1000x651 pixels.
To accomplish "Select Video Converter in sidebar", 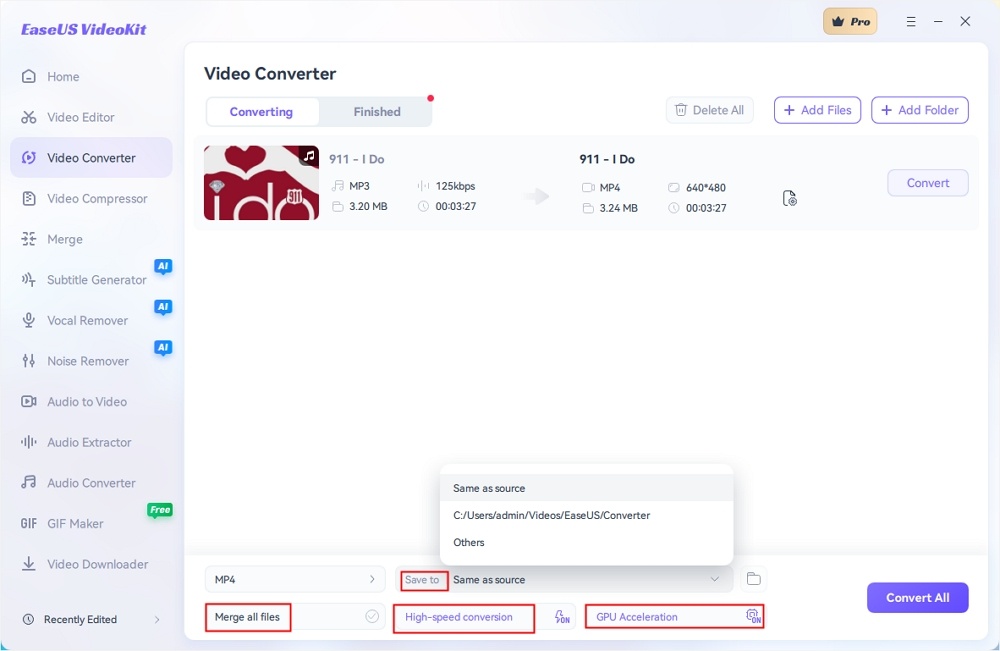I will click(x=91, y=157).
